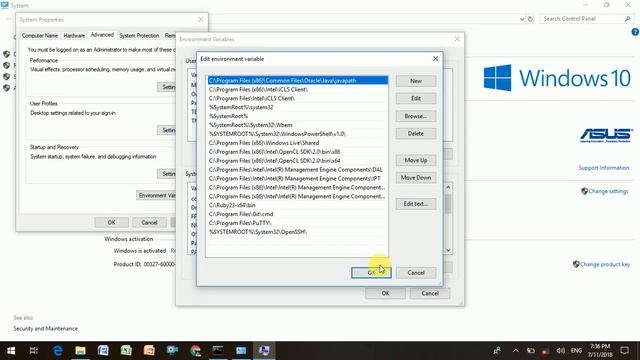The height and width of the screenshot is (360, 640).
Task: Click the Change settings link
Action: click(608, 191)
